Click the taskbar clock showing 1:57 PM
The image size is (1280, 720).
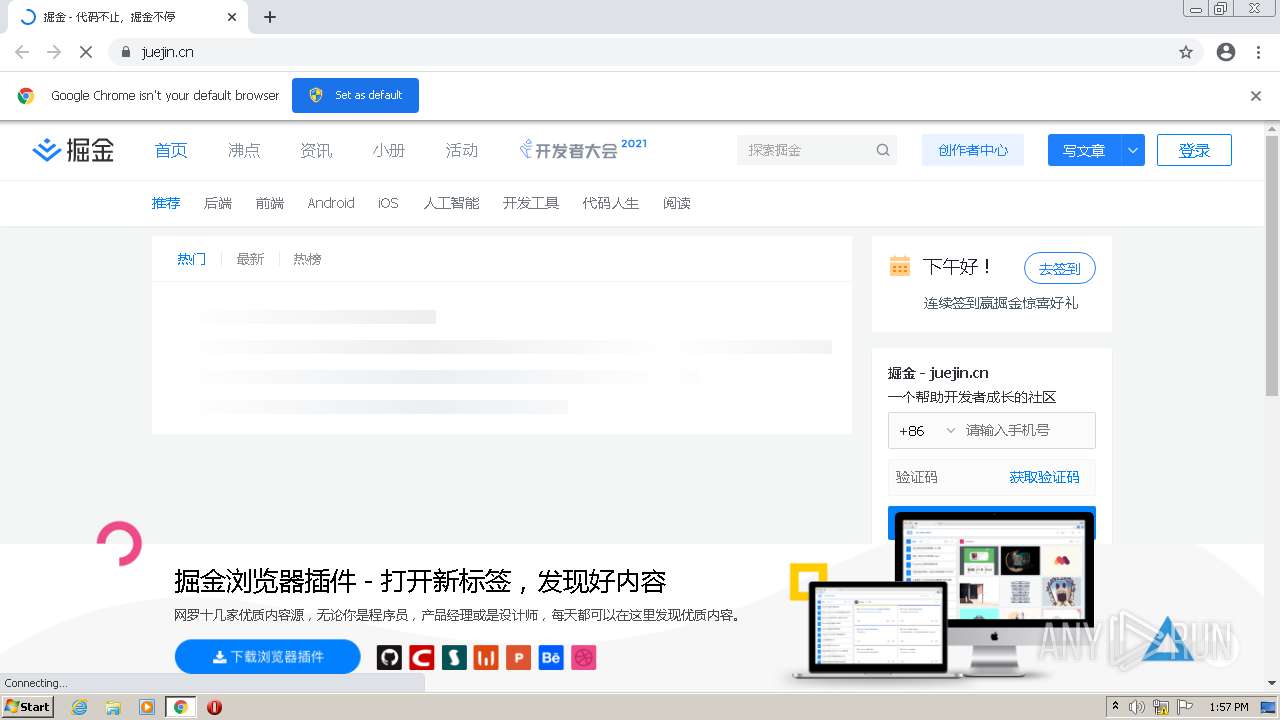click(x=1229, y=707)
